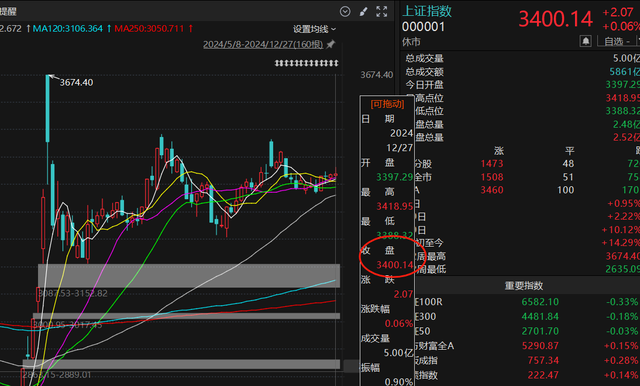
Task: Click the +0.95% period change value
Action: coord(623,203)
